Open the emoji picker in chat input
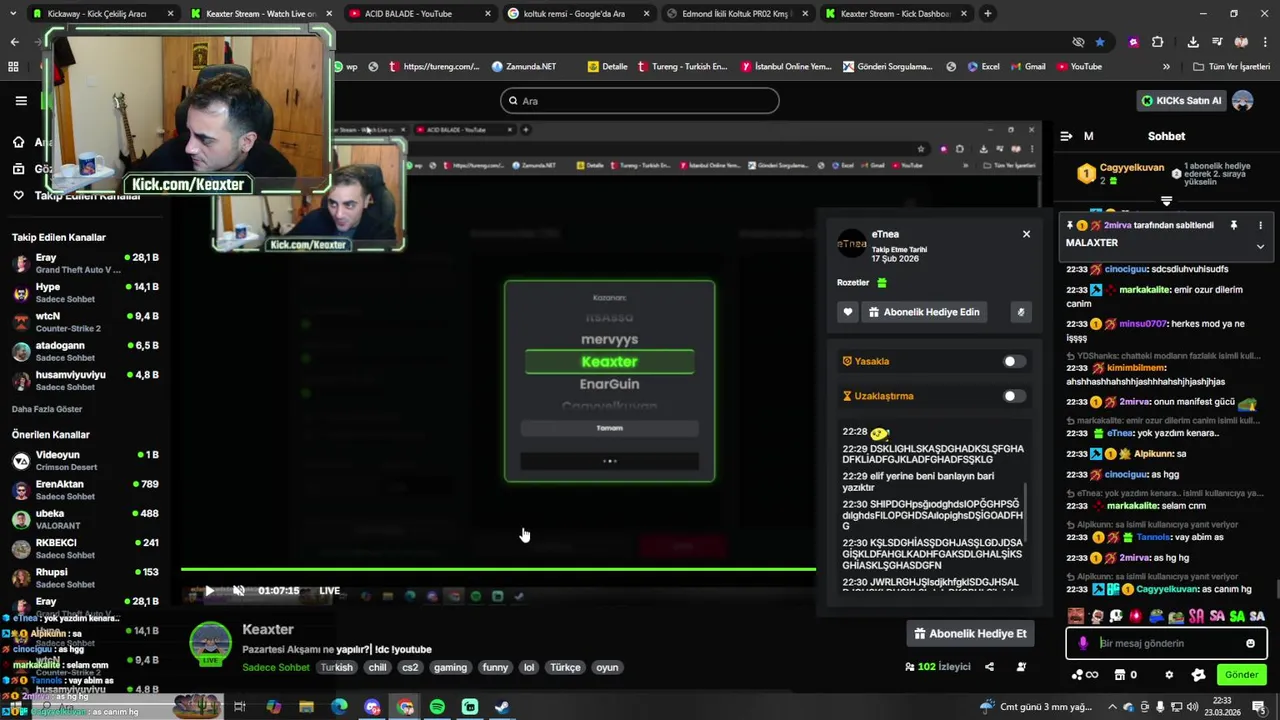Screen dimensions: 1280x720 (1250, 643)
